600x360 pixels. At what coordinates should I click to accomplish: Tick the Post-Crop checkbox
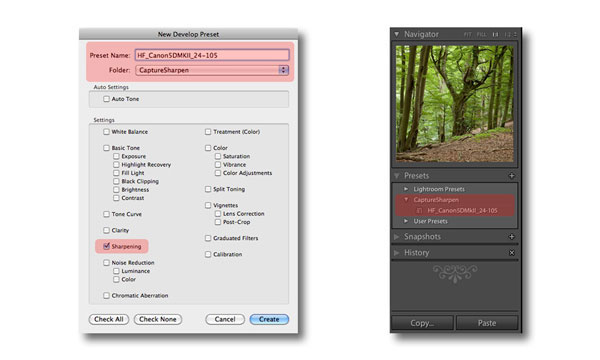(218, 222)
